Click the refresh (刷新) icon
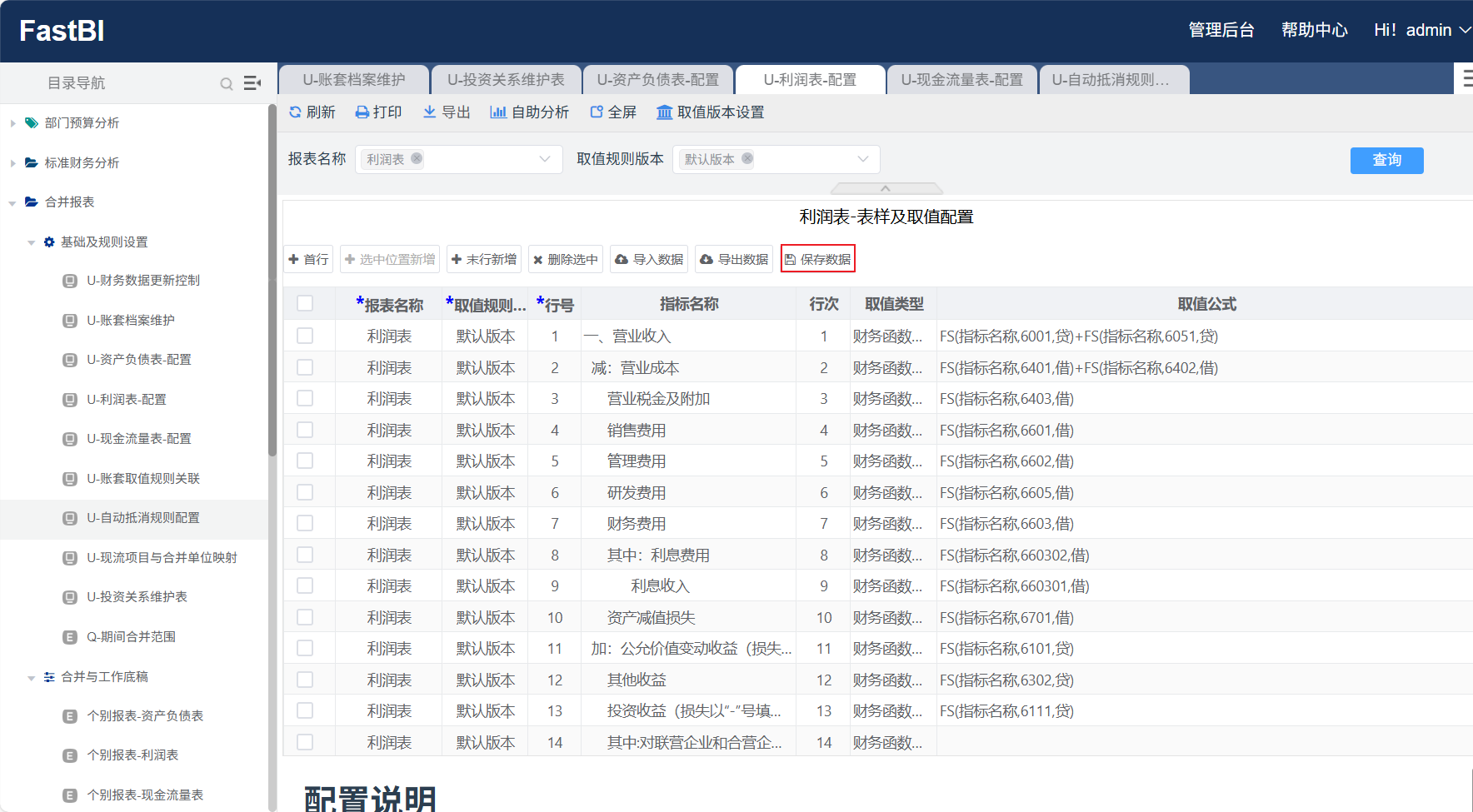This screenshot has height=812, width=1473. coord(295,112)
